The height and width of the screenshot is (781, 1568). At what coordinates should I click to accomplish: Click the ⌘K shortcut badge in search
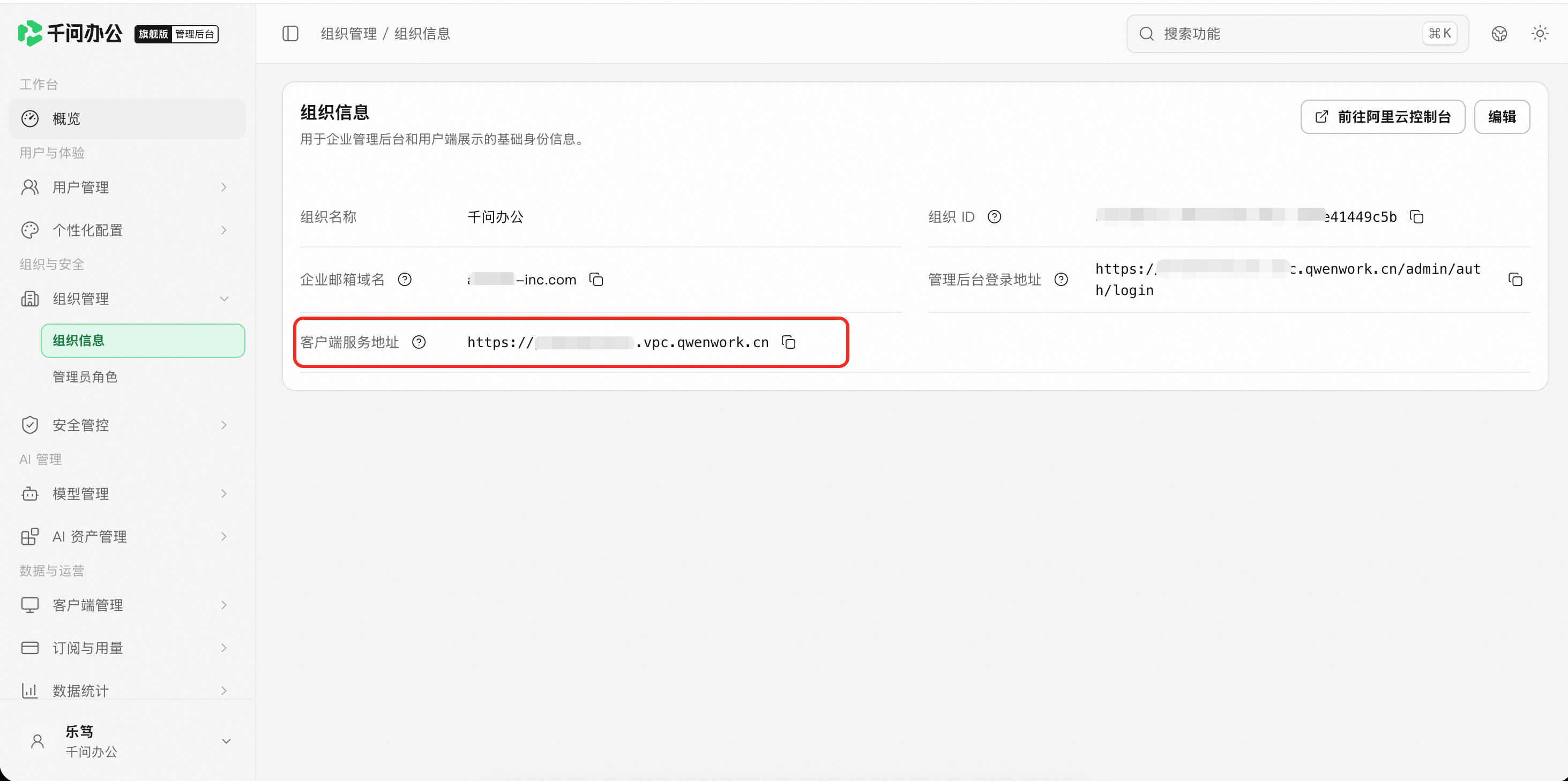[1439, 33]
